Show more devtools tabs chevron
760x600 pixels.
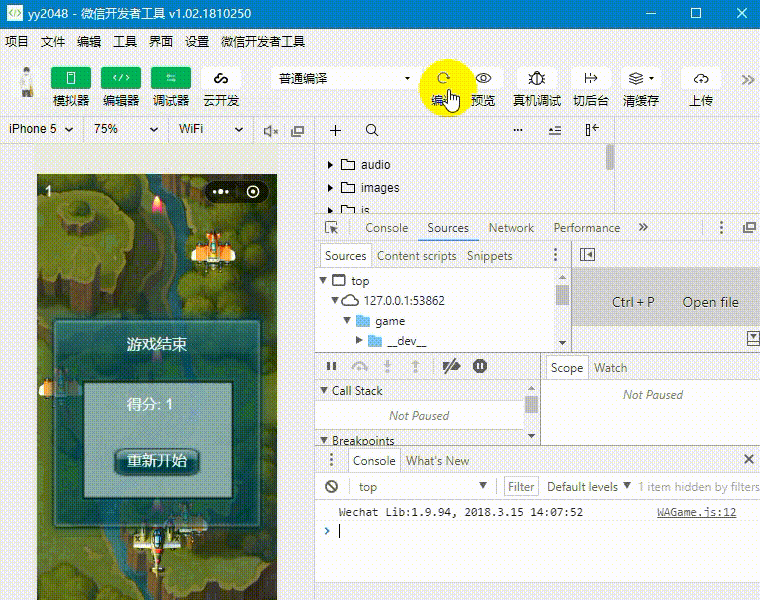[x=643, y=227]
